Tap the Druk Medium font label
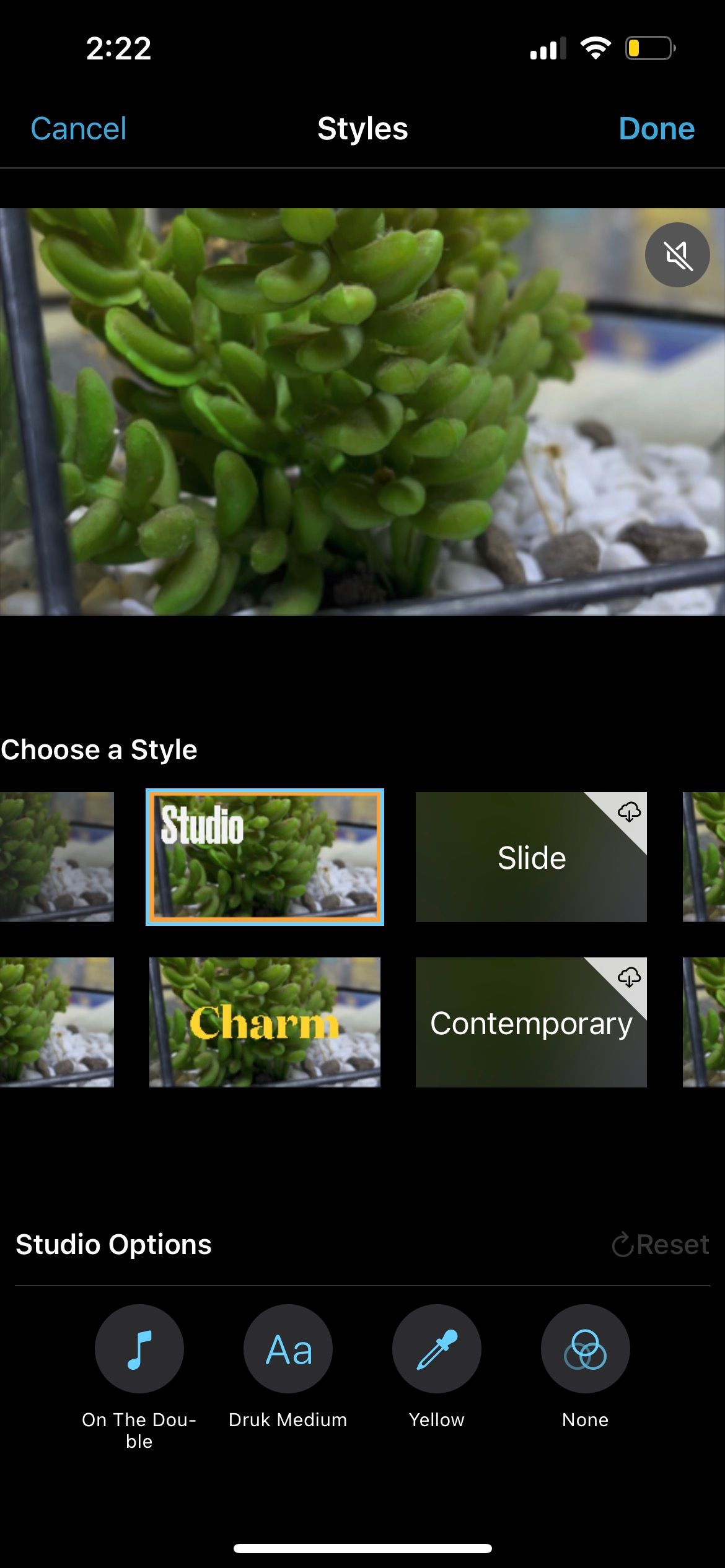The height and width of the screenshot is (1568, 725). 288,1420
